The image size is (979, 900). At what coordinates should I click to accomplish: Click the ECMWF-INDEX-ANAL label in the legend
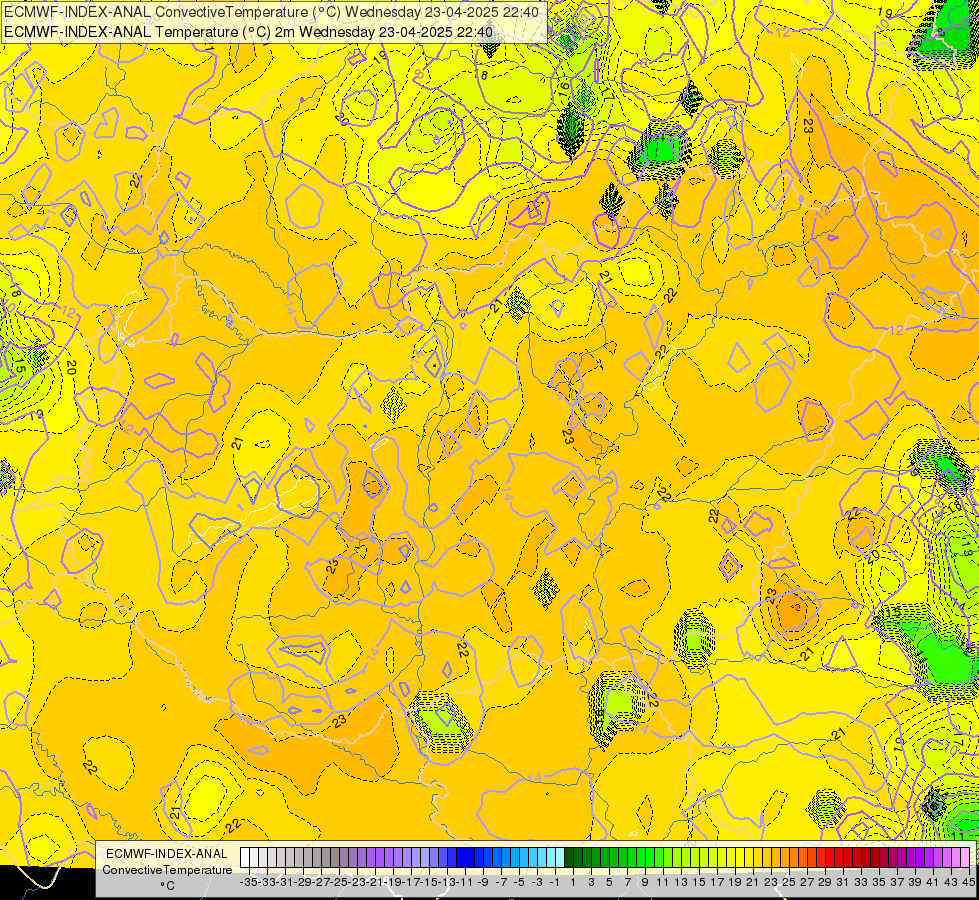[x=167, y=854]
